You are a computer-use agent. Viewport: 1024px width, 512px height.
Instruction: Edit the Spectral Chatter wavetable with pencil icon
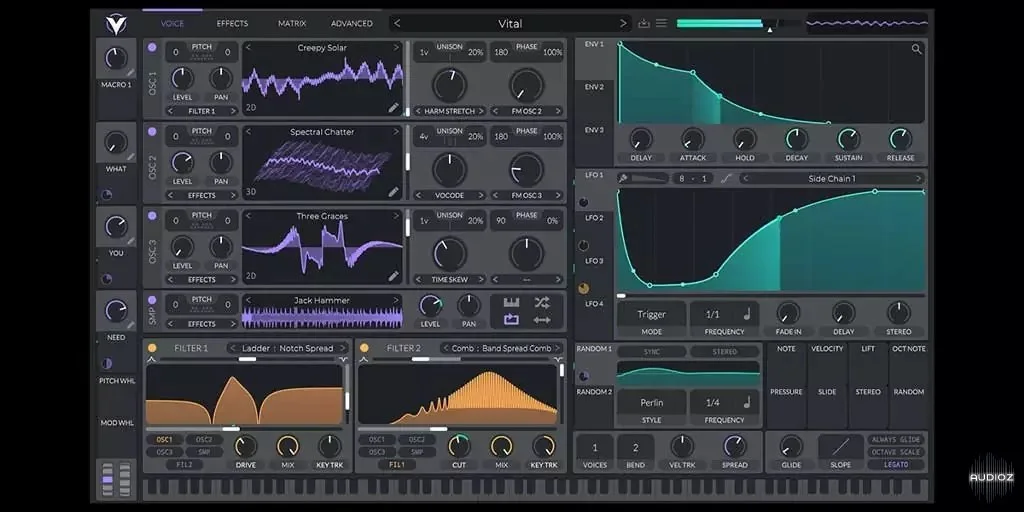click(393, 192)
